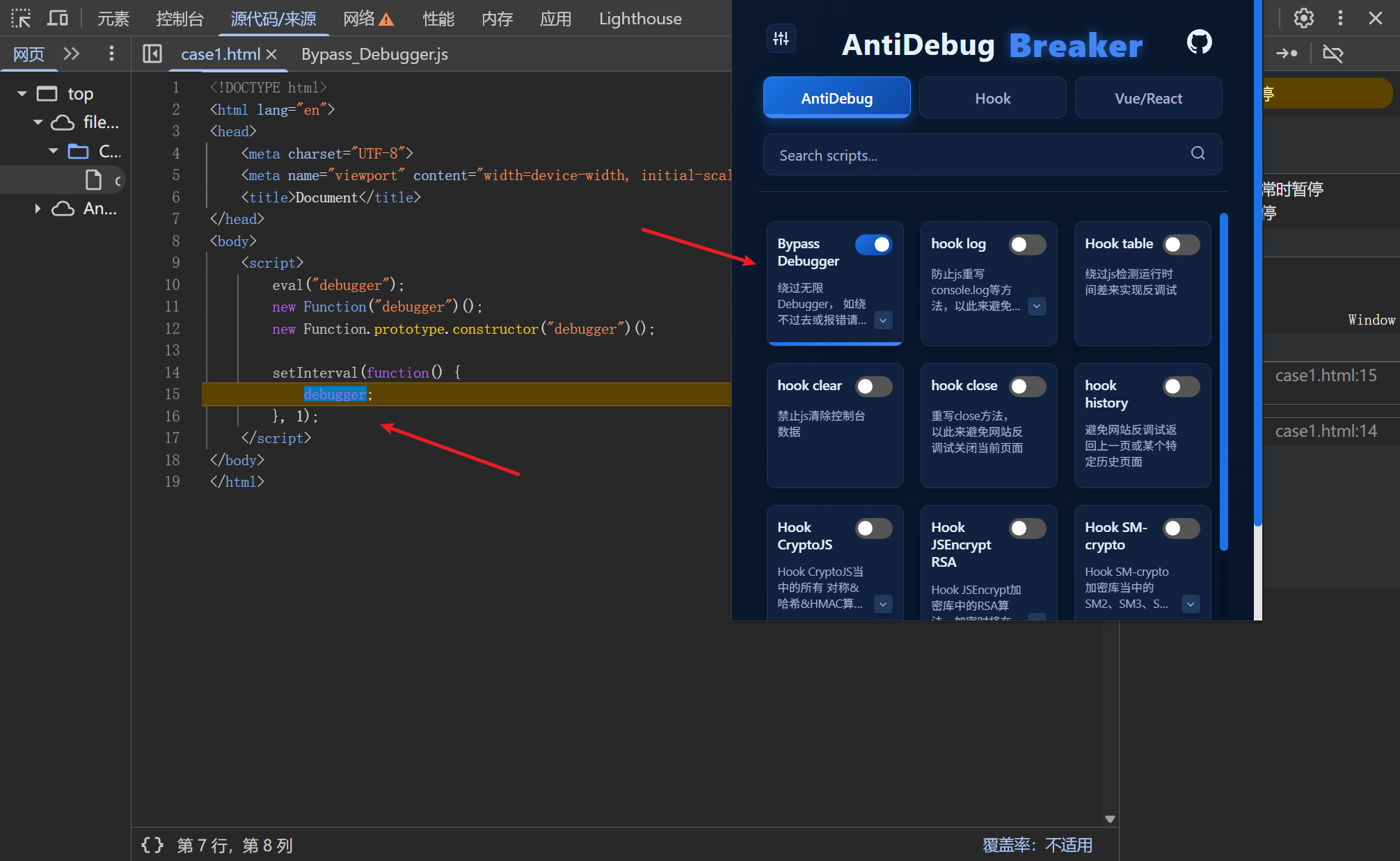Toggle the navigator sidebar panel icon
The image size is (1400, 861).
click(152, 54)
